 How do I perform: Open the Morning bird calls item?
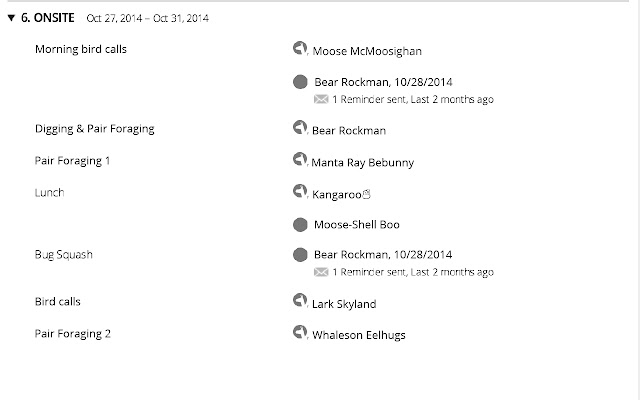click(x=81, y=49)
